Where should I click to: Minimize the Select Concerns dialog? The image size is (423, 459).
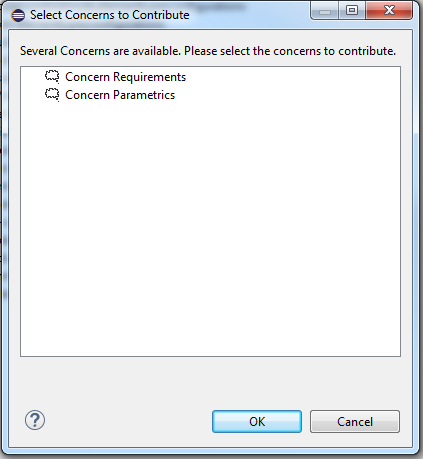[x=325, y=11]
